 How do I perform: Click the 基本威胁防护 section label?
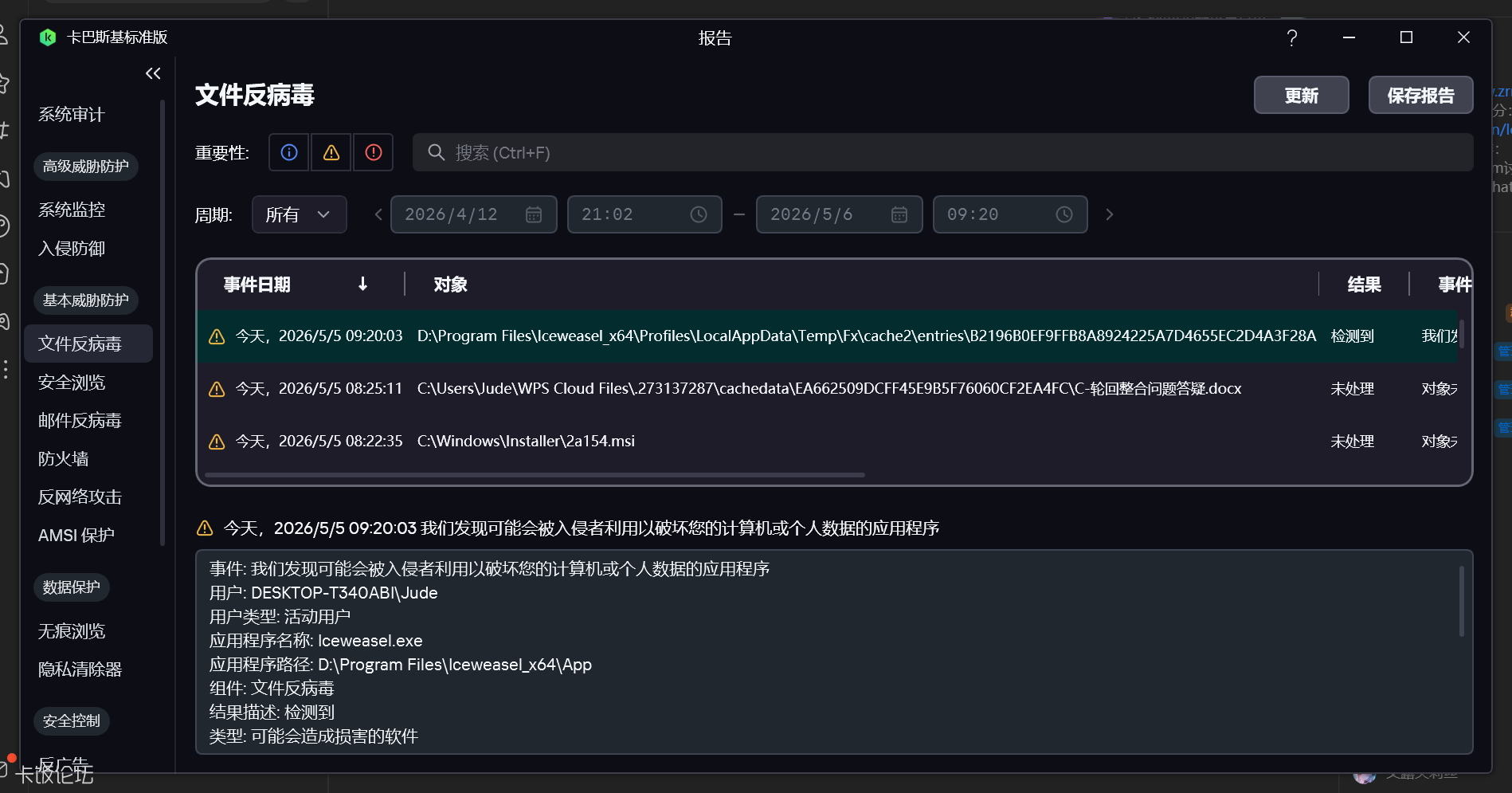click(x=86, y=300)
